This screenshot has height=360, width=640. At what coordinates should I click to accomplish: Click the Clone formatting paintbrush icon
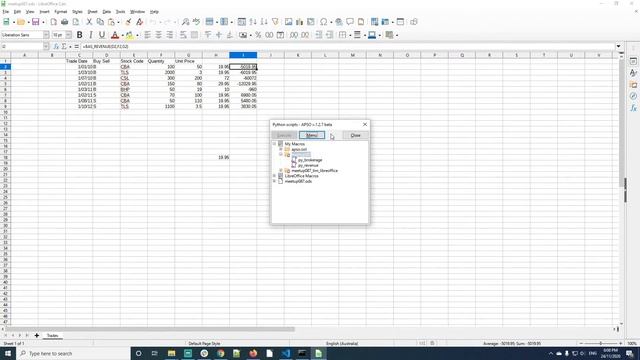pyautogui.click(x=128, y=22)
